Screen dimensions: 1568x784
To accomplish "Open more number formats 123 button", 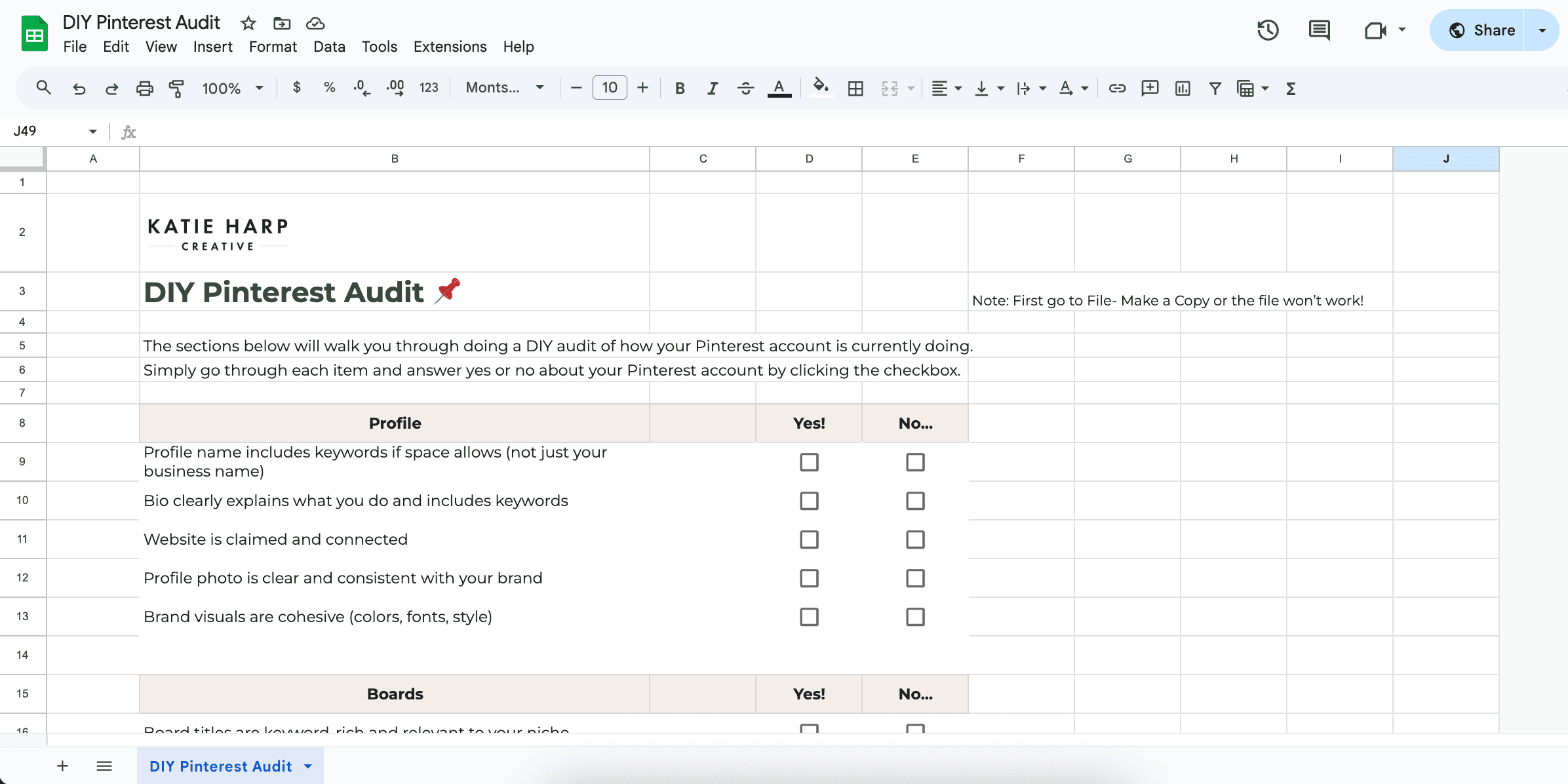I will pos(429,88).
